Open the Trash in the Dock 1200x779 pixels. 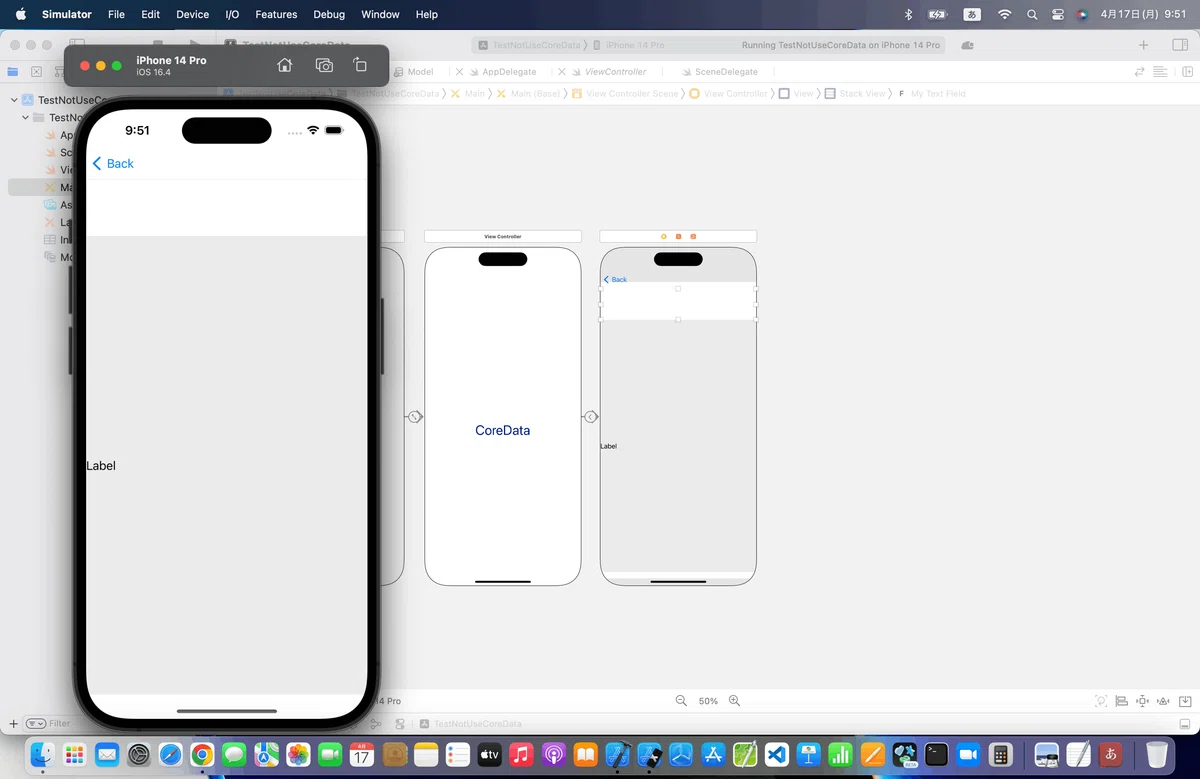click(x=1156, y=754)
